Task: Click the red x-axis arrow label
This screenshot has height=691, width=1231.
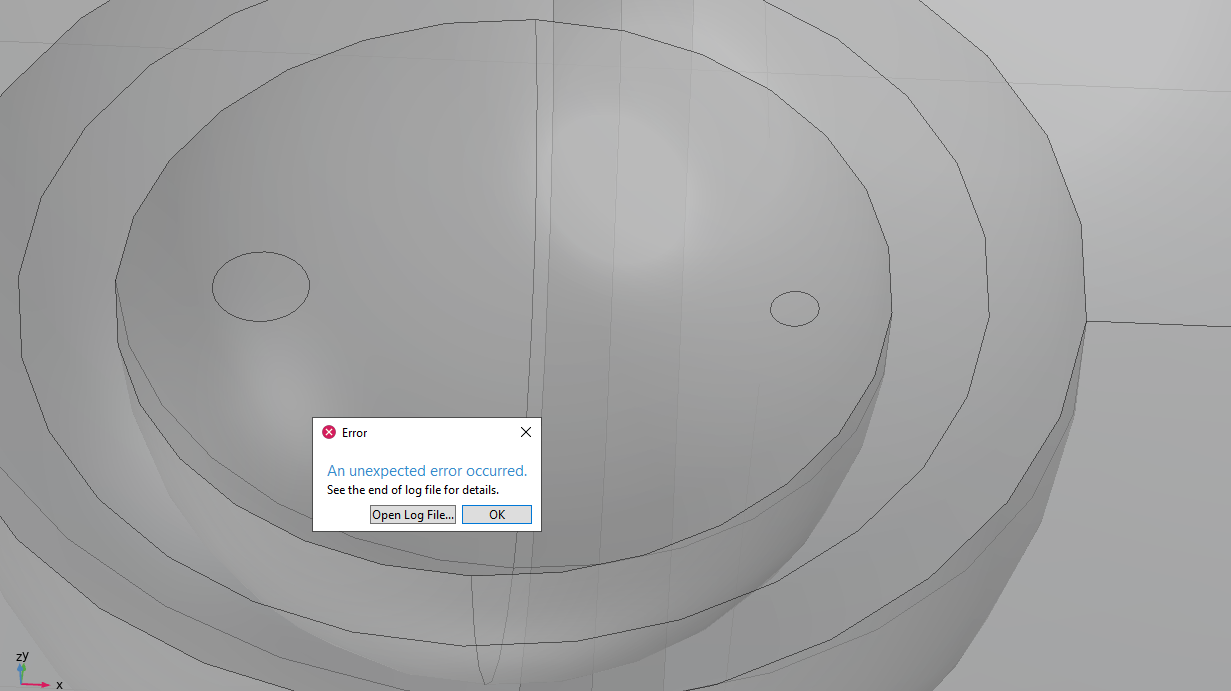Action: tap(59, 685)
